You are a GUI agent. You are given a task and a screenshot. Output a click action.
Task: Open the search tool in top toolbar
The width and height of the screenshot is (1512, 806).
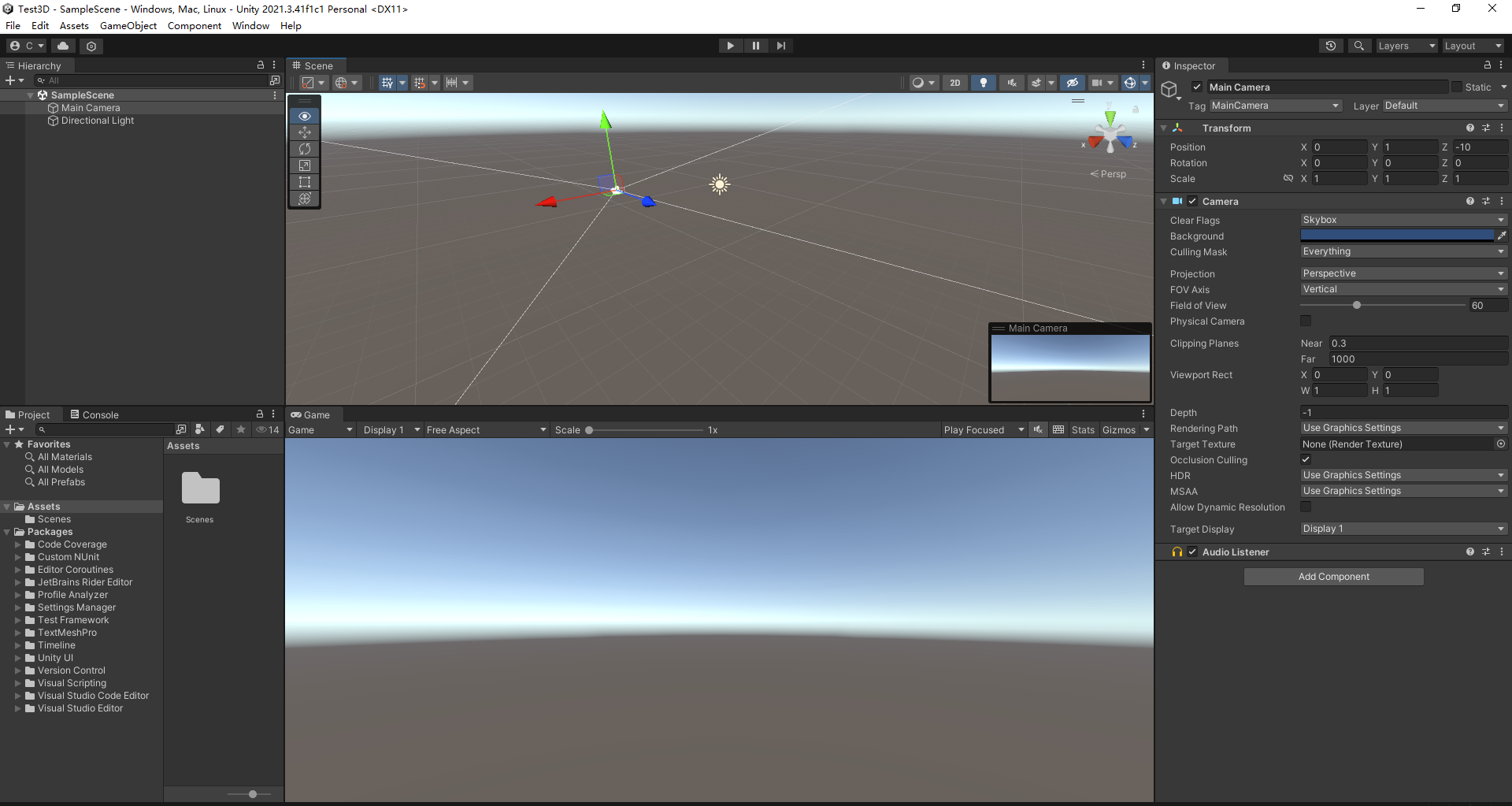[1358, 45]
